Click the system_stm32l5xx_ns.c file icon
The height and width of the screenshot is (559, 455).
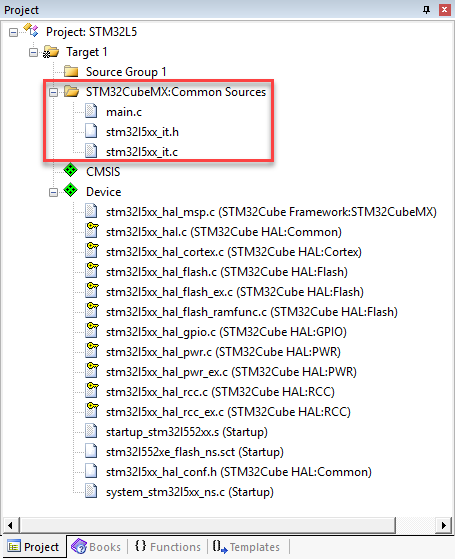[x=91, y=491]
